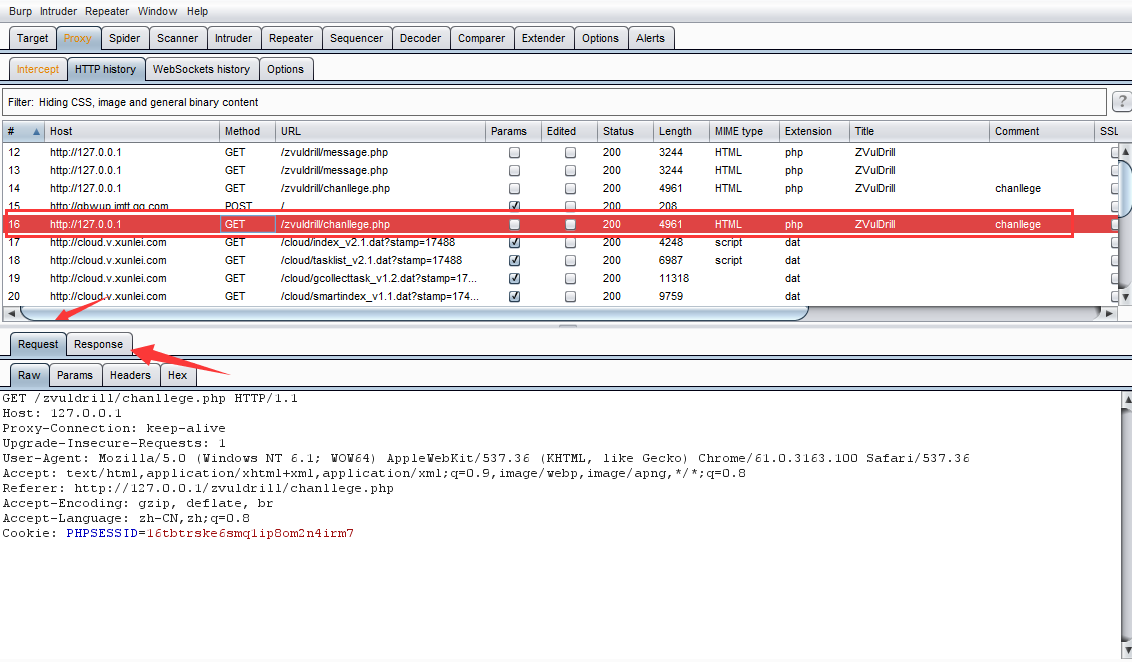Click the history horizontal scrollbar thumb
Viewport: 1132px width, 662px height.
[414, 313]
